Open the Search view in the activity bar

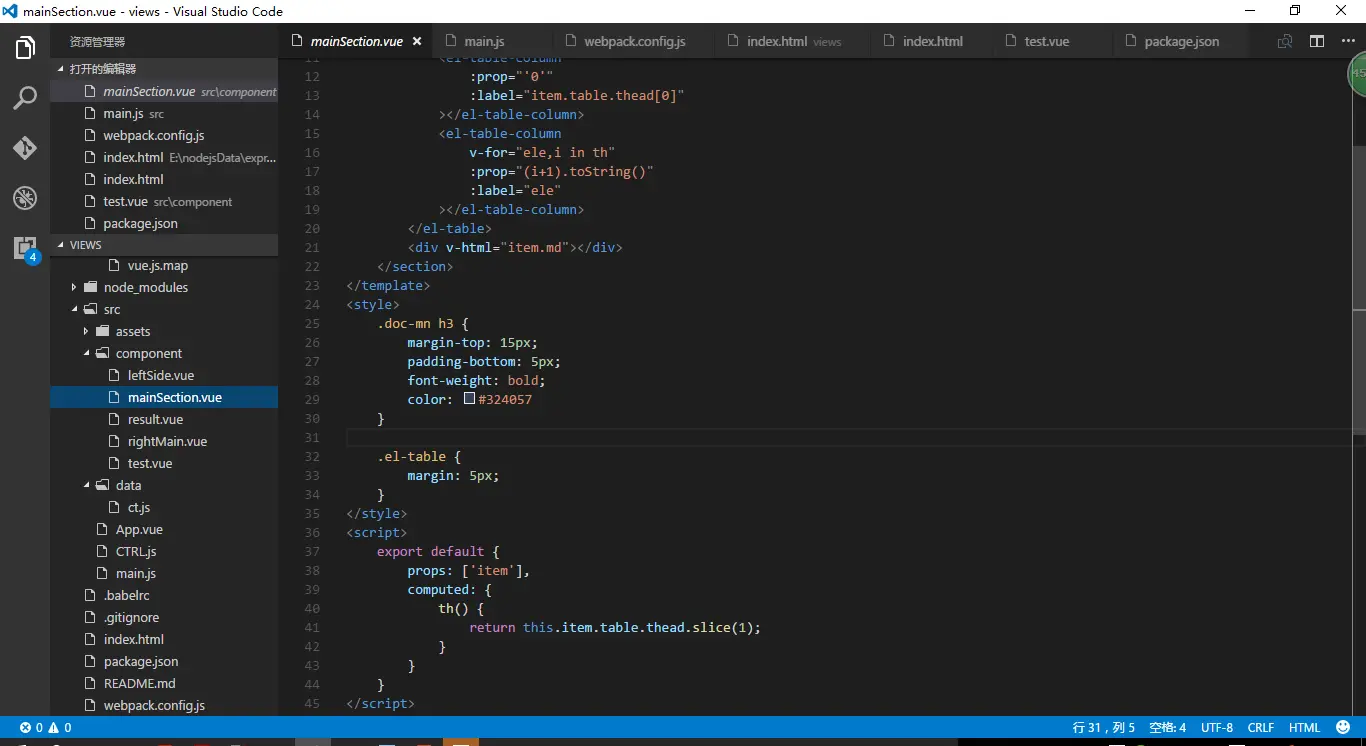point(25,98)
